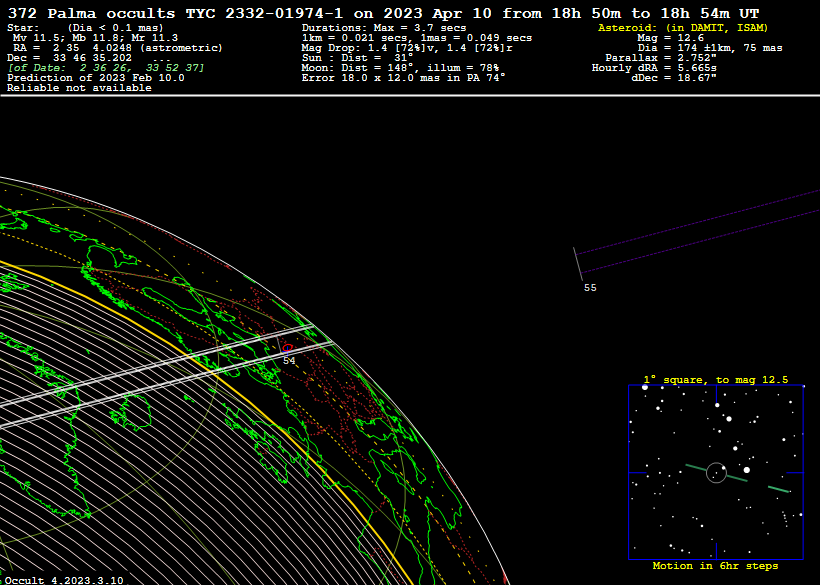Click the 'Sun : Dist = 31°' line
This screenshot has width=820, height=585.
[358, 58]
